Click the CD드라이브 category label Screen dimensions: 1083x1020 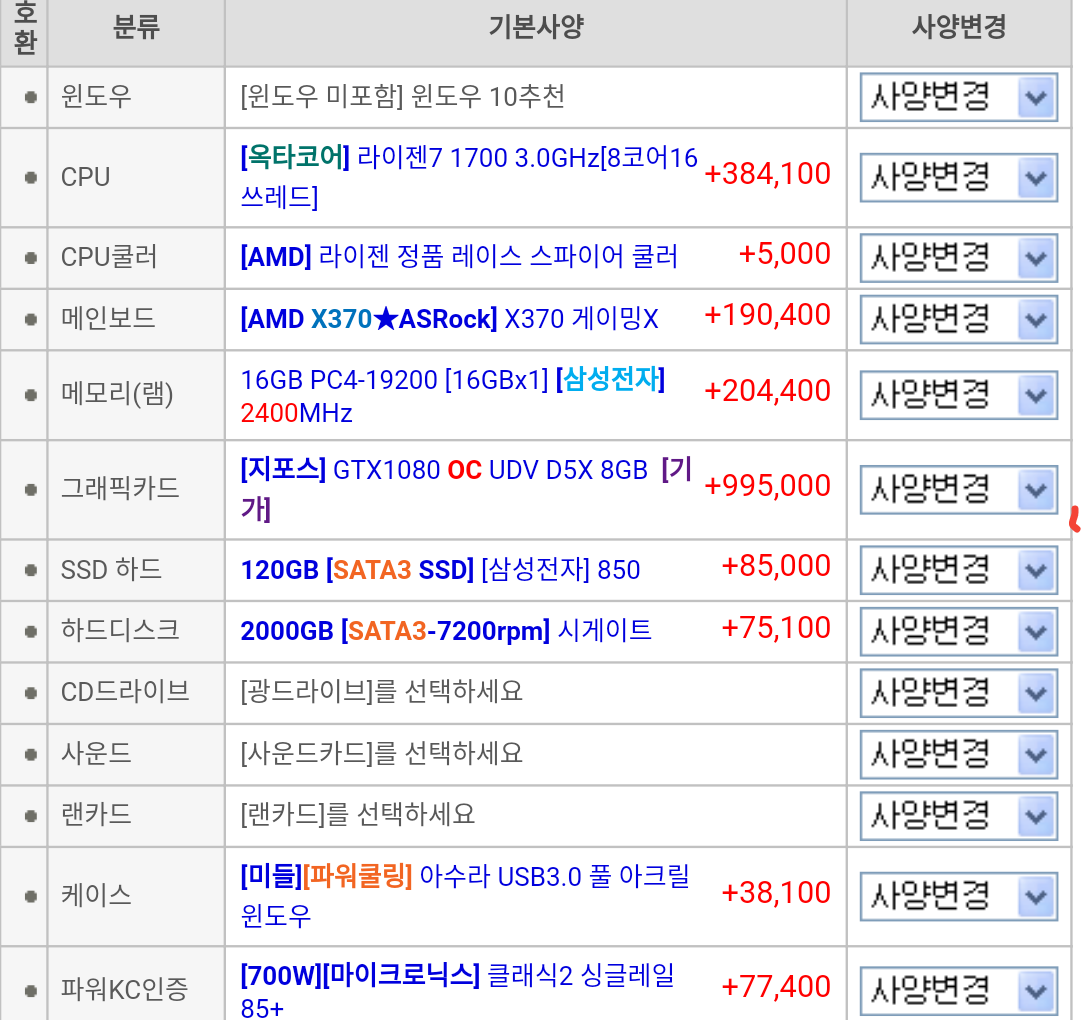[125, 691]
